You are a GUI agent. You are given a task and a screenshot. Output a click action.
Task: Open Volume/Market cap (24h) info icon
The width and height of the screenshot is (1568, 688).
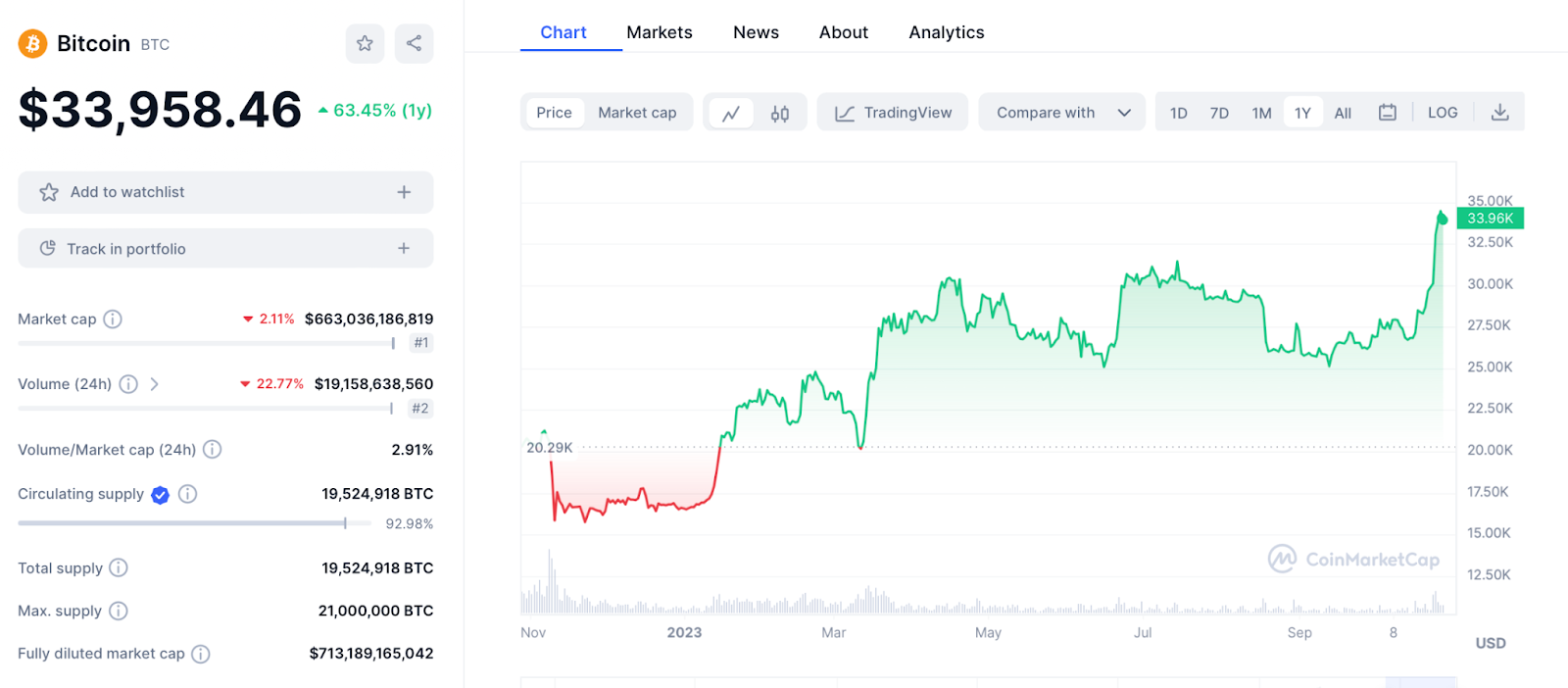pos(212,449)
